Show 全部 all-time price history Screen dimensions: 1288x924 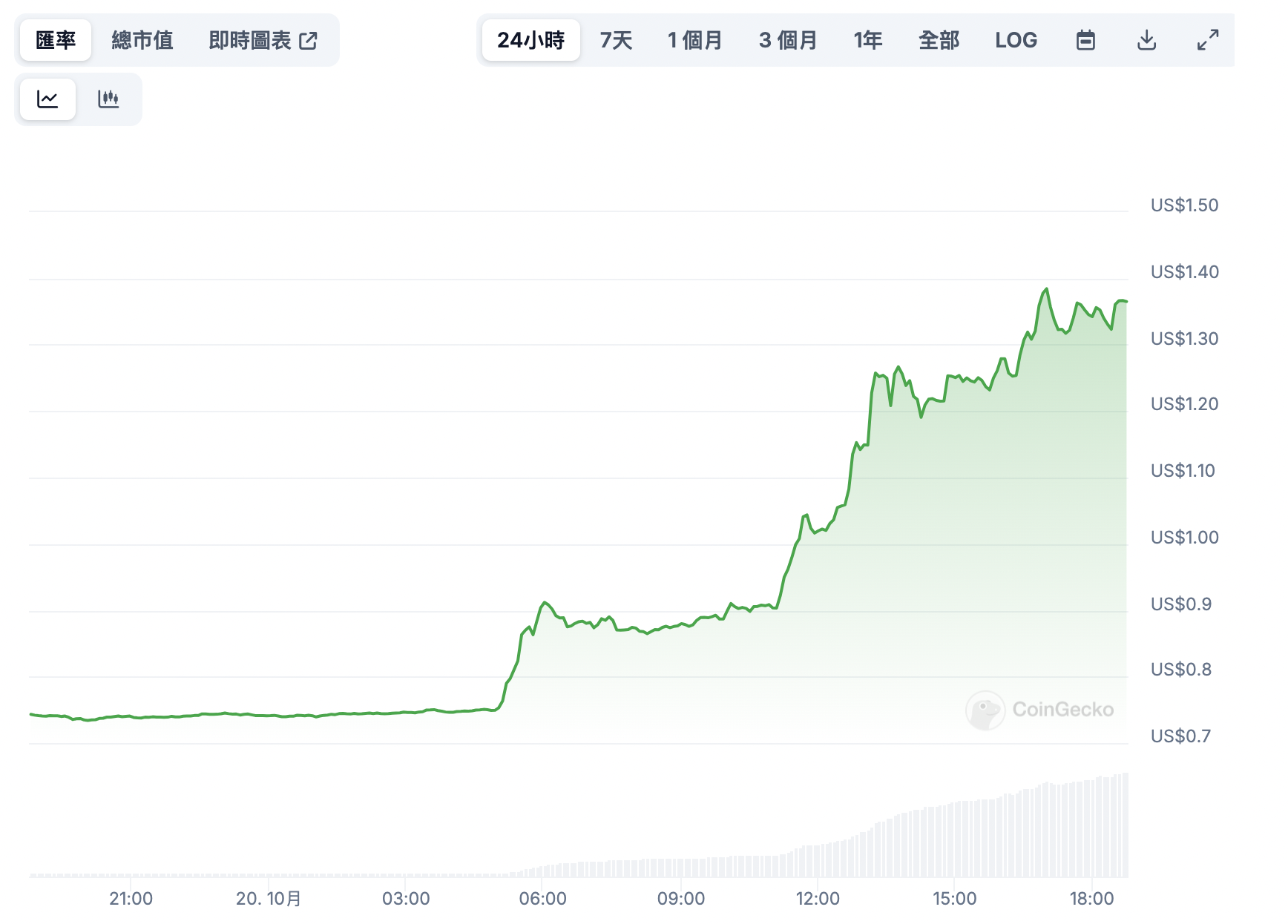[x=939, y=40]
